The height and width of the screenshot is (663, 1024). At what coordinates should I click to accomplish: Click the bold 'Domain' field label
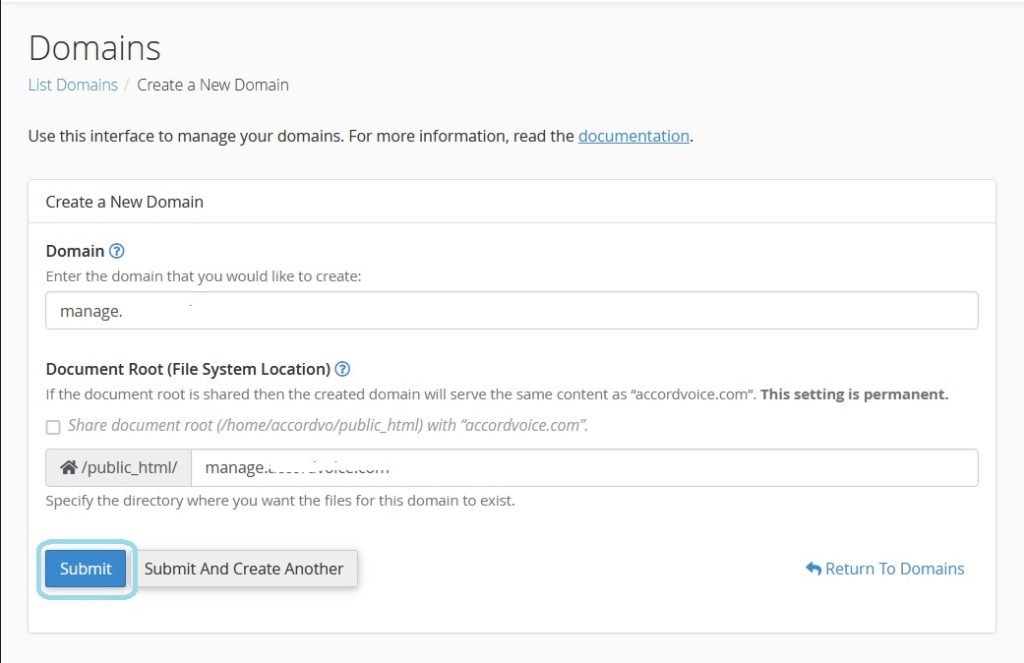(75, 251)
